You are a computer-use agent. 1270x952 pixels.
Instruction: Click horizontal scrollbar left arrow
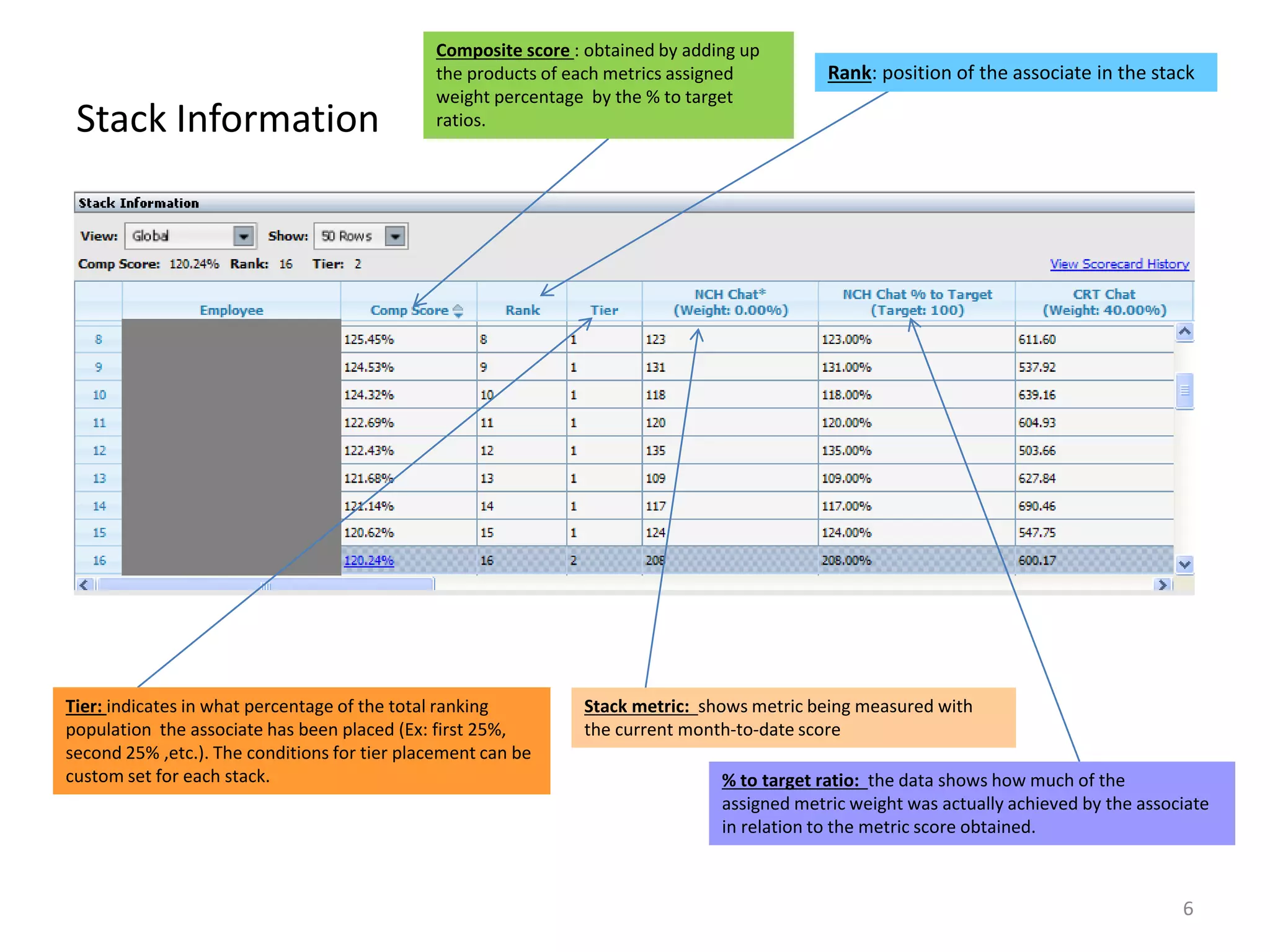pyautogui.click(x=84, y=584)
